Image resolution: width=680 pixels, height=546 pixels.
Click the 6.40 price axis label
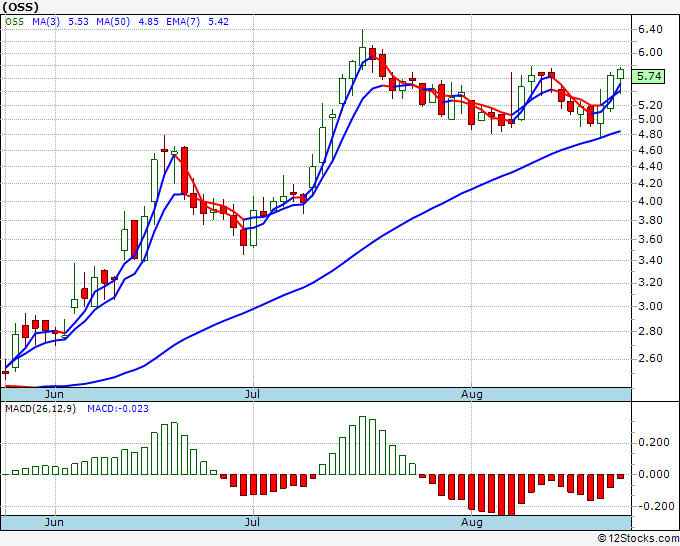(x=650, y=29)
